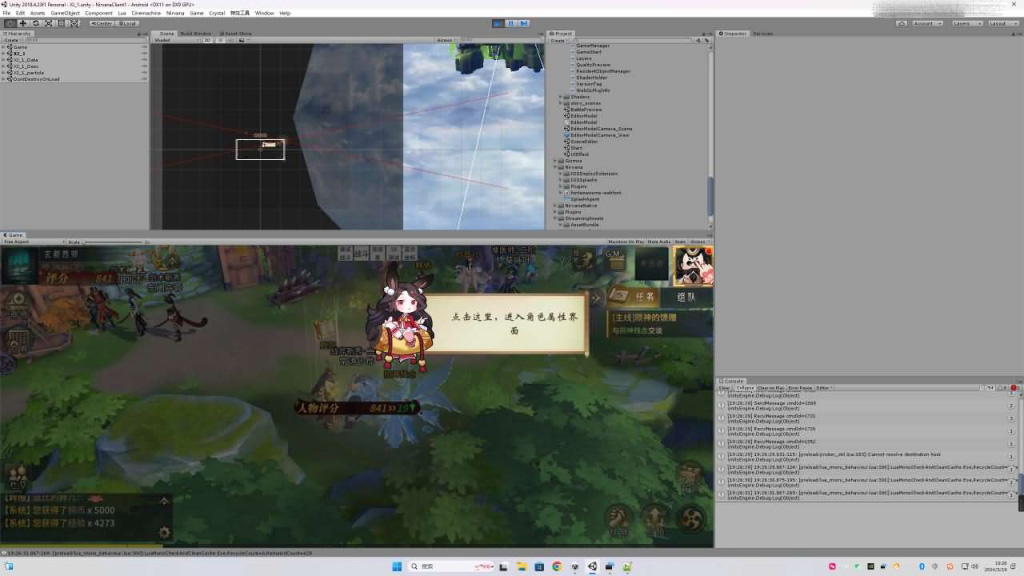Toggle Error Pause in the Console
1024x576 pixels.
(x=799, y=387)
